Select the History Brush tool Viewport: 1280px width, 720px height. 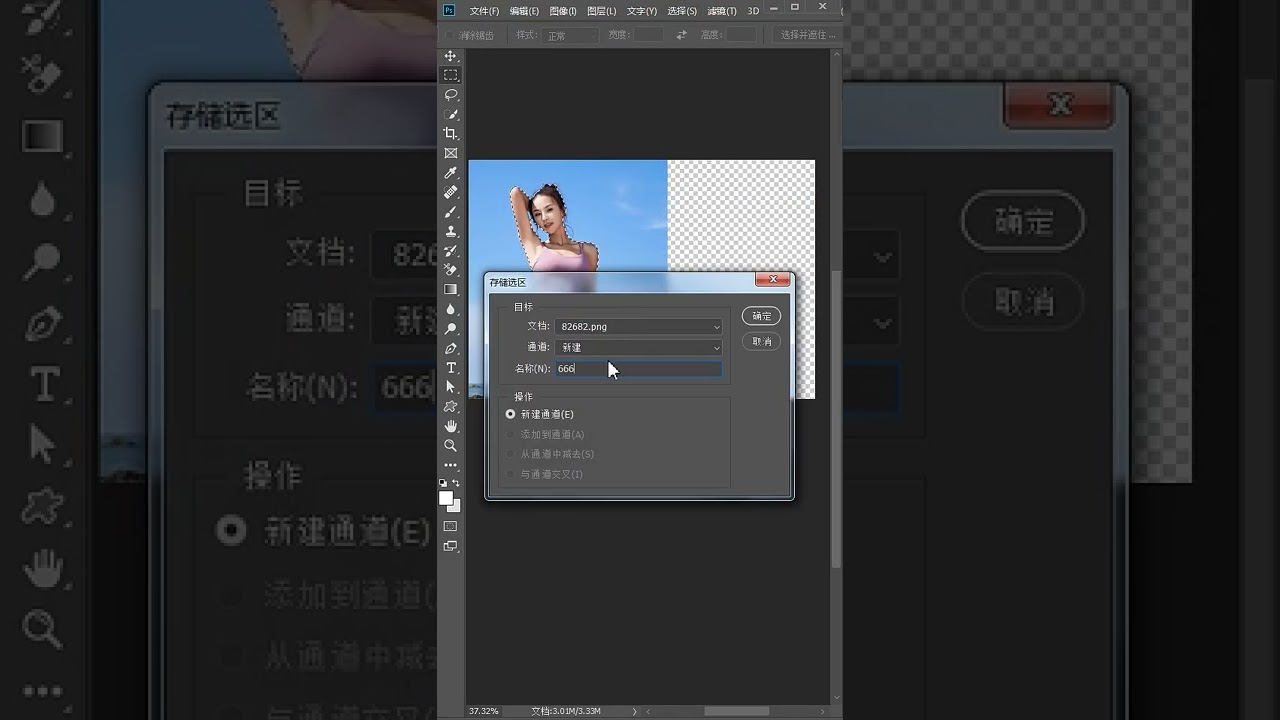coord(451,251)
